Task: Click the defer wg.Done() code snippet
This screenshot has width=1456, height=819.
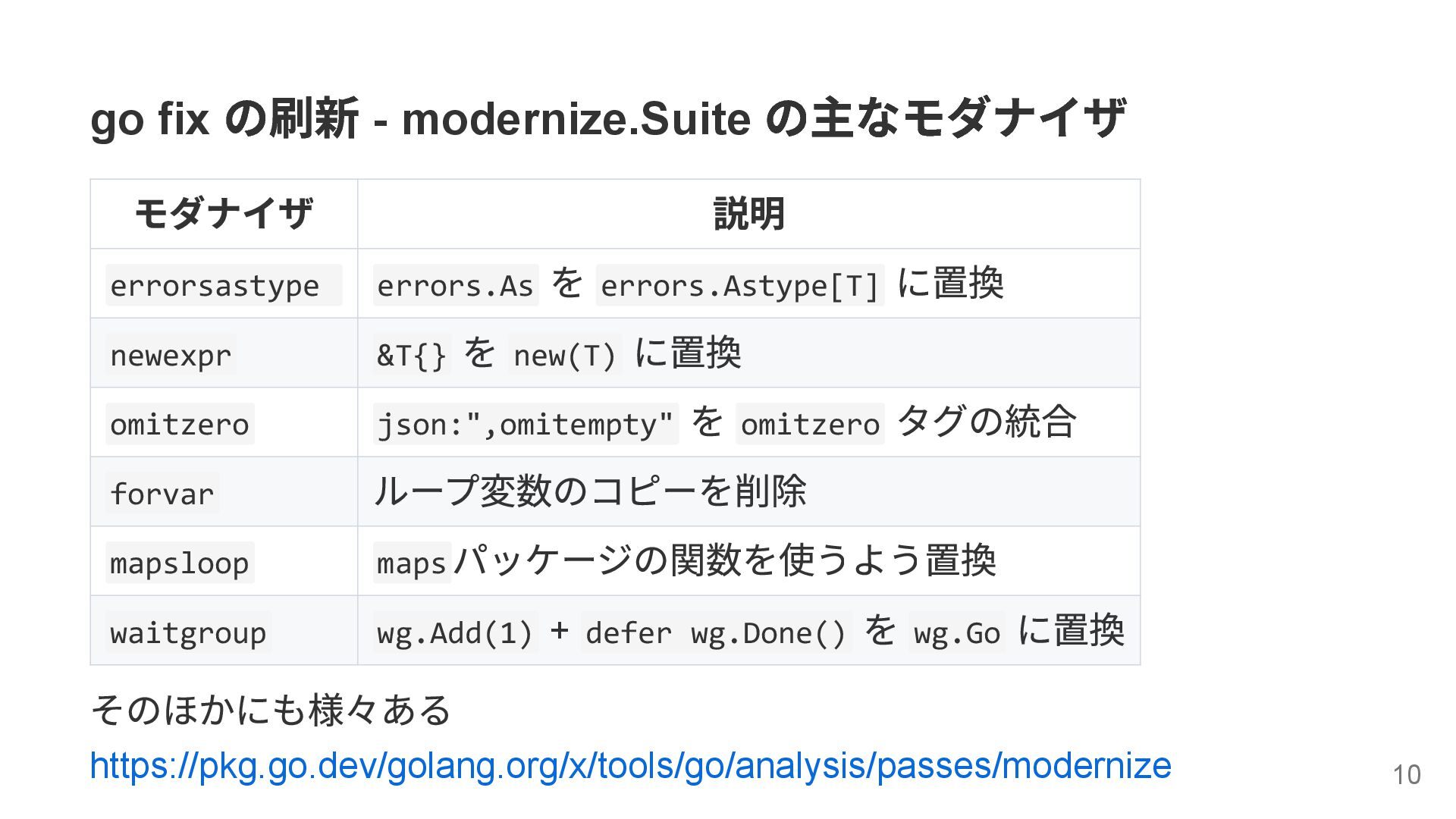Action: point(715,632)
